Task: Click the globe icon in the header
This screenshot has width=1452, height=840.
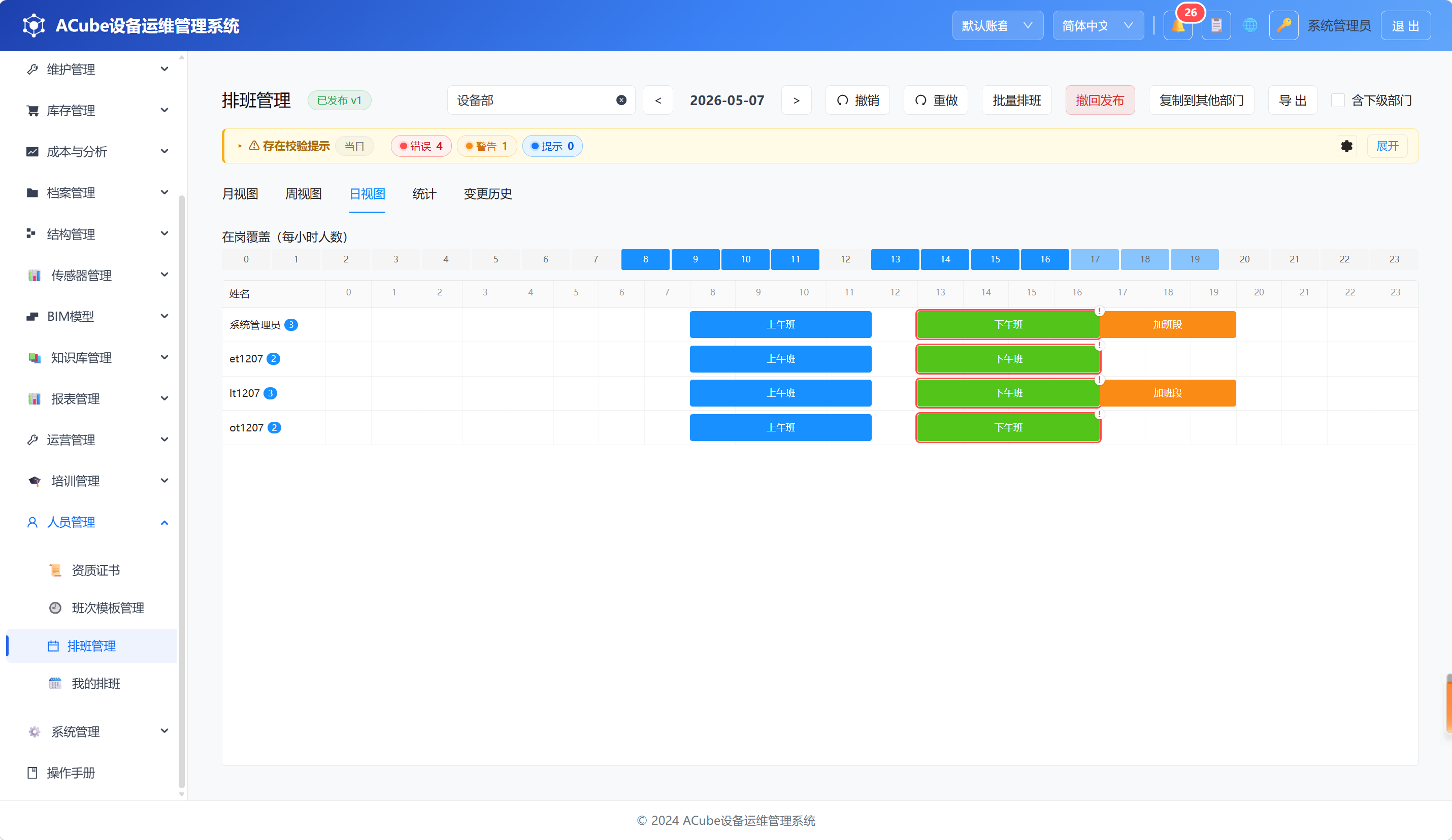Action: coord(1250,26)
